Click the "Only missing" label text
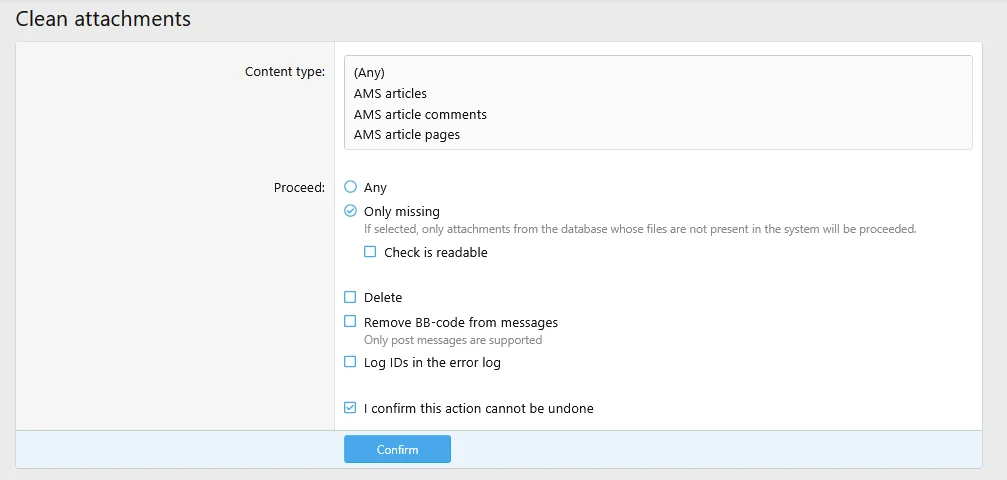The height and width of the screenshot is (480, 1007). (402, 211)
